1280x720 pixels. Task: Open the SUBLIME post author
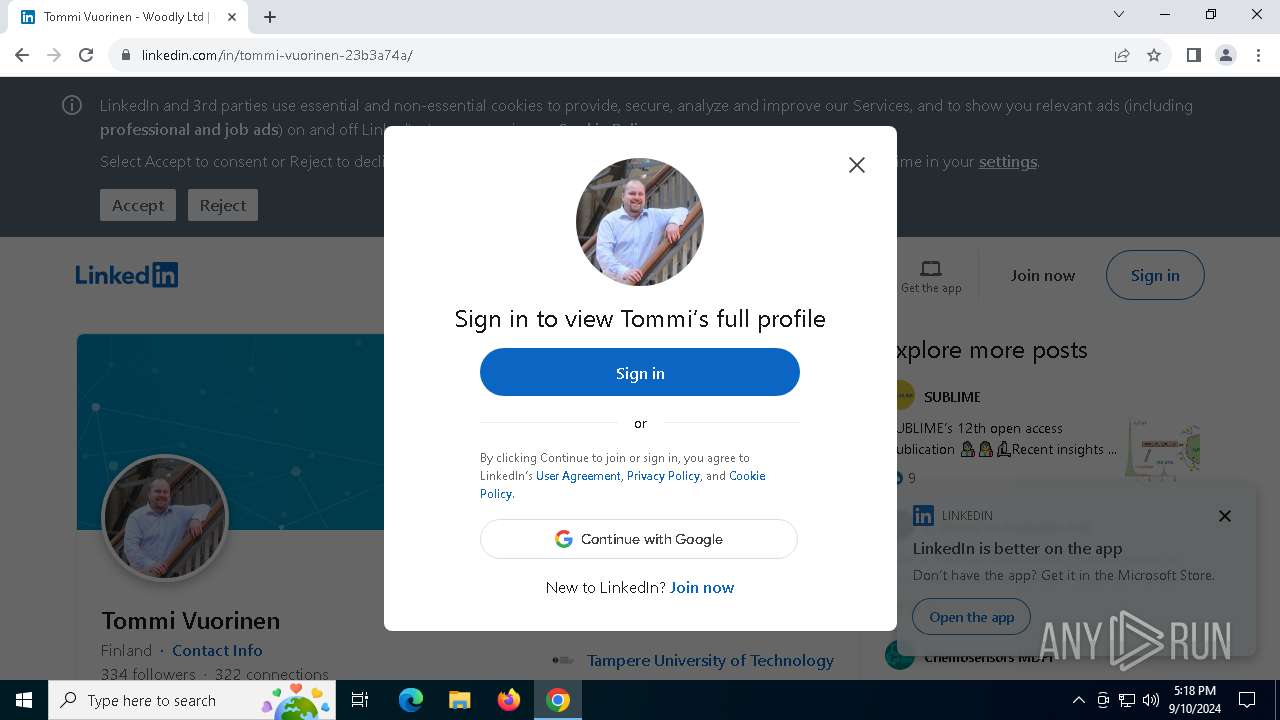[952, 397]
